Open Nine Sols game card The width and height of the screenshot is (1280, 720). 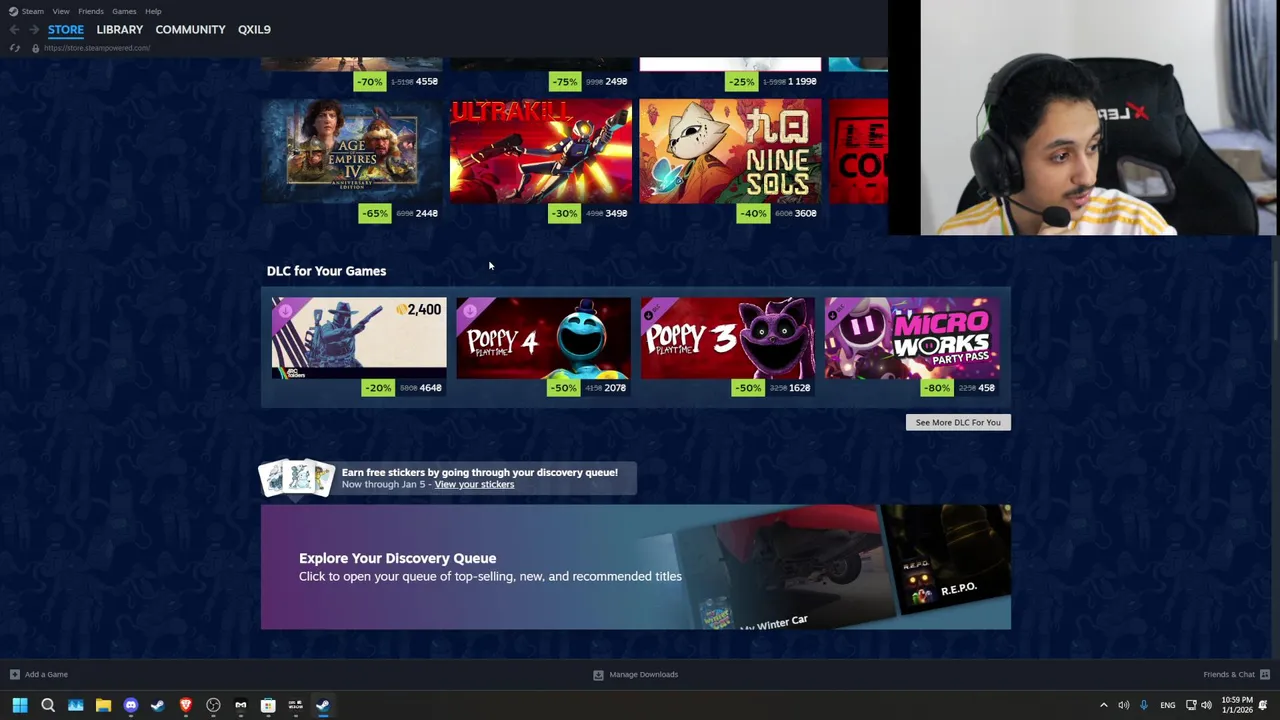730,151
